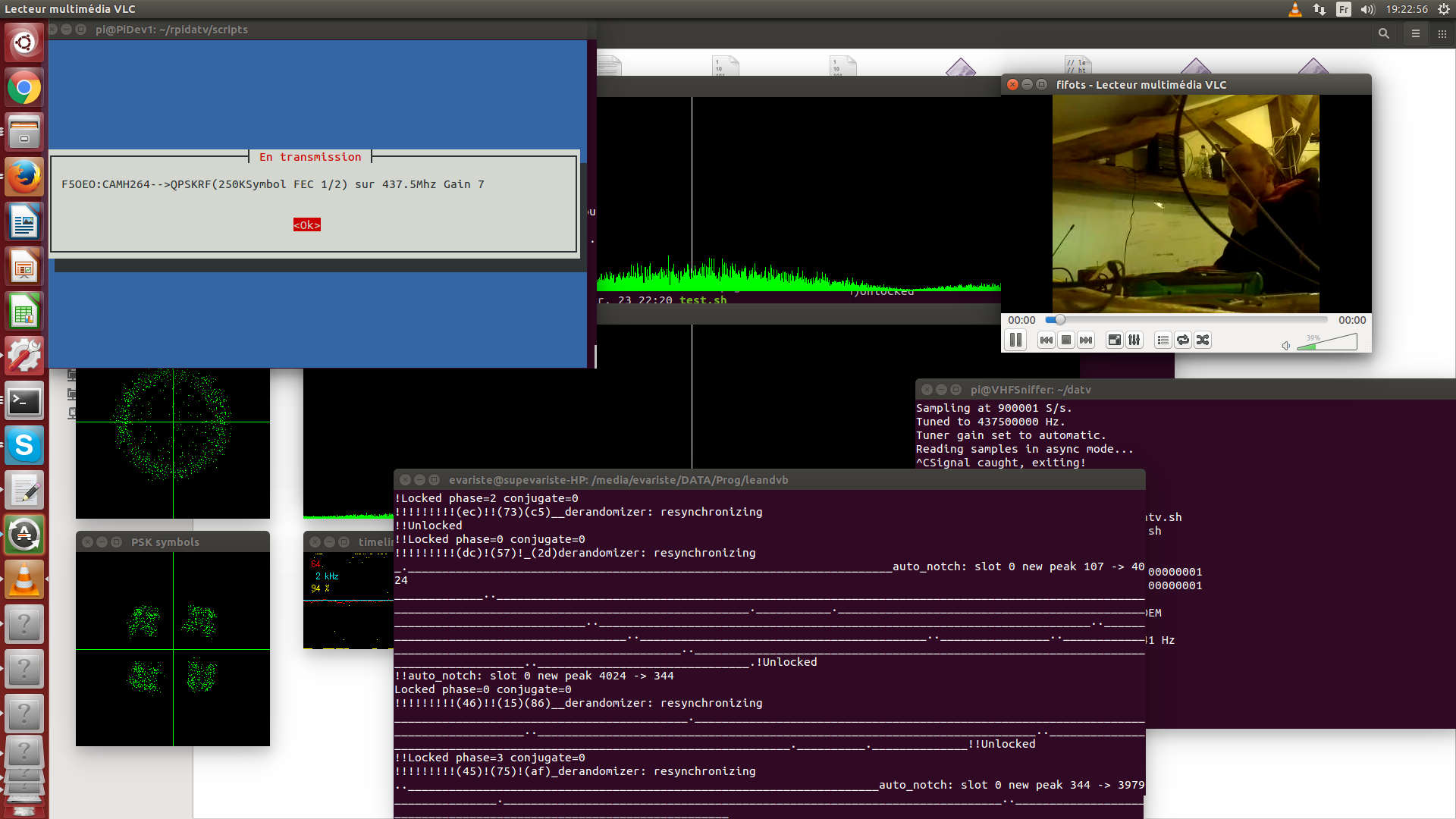Open the Terminal from the launcher
This screenshot has height=819, width=1456.
tap(24, 401)
